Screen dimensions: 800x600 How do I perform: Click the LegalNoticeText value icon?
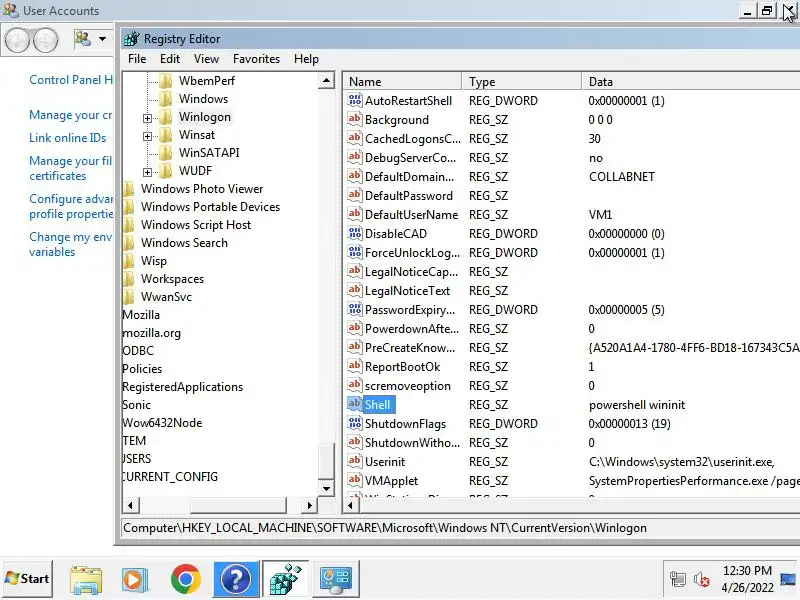(x=355, y=290)
